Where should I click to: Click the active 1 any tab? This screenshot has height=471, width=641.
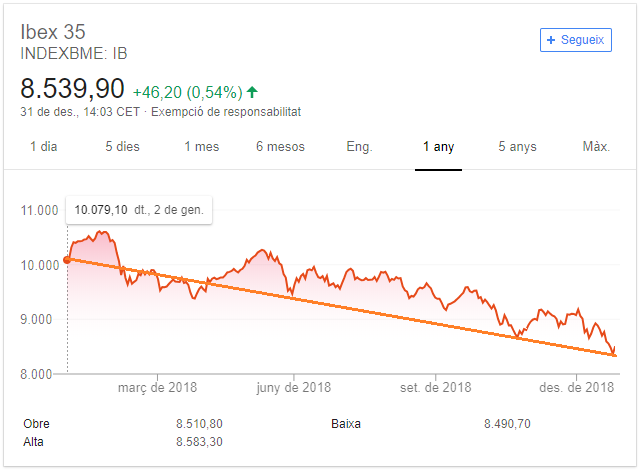click(x=438, y=147)
